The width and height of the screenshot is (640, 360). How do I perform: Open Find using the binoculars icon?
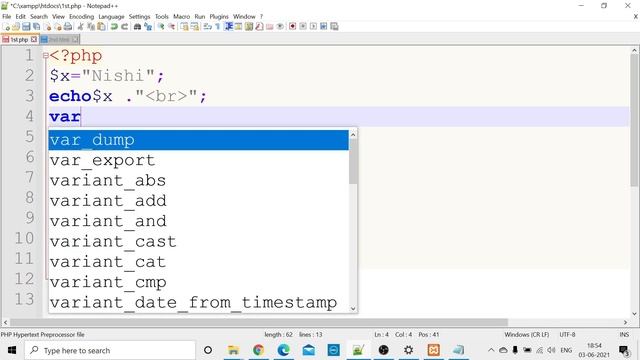tap(138, 27)
